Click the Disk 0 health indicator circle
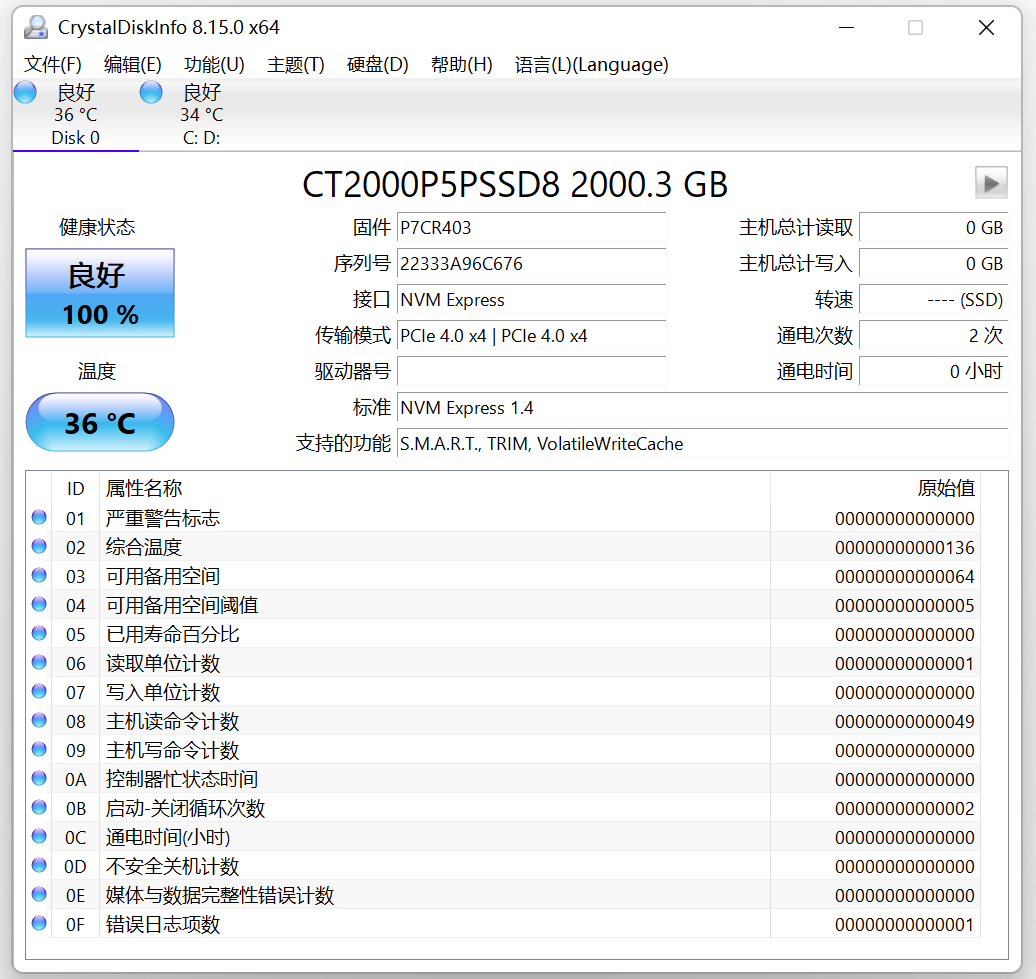Image resolution: width=1036 pixels, height=979 pixels. [x=23, y=91]
